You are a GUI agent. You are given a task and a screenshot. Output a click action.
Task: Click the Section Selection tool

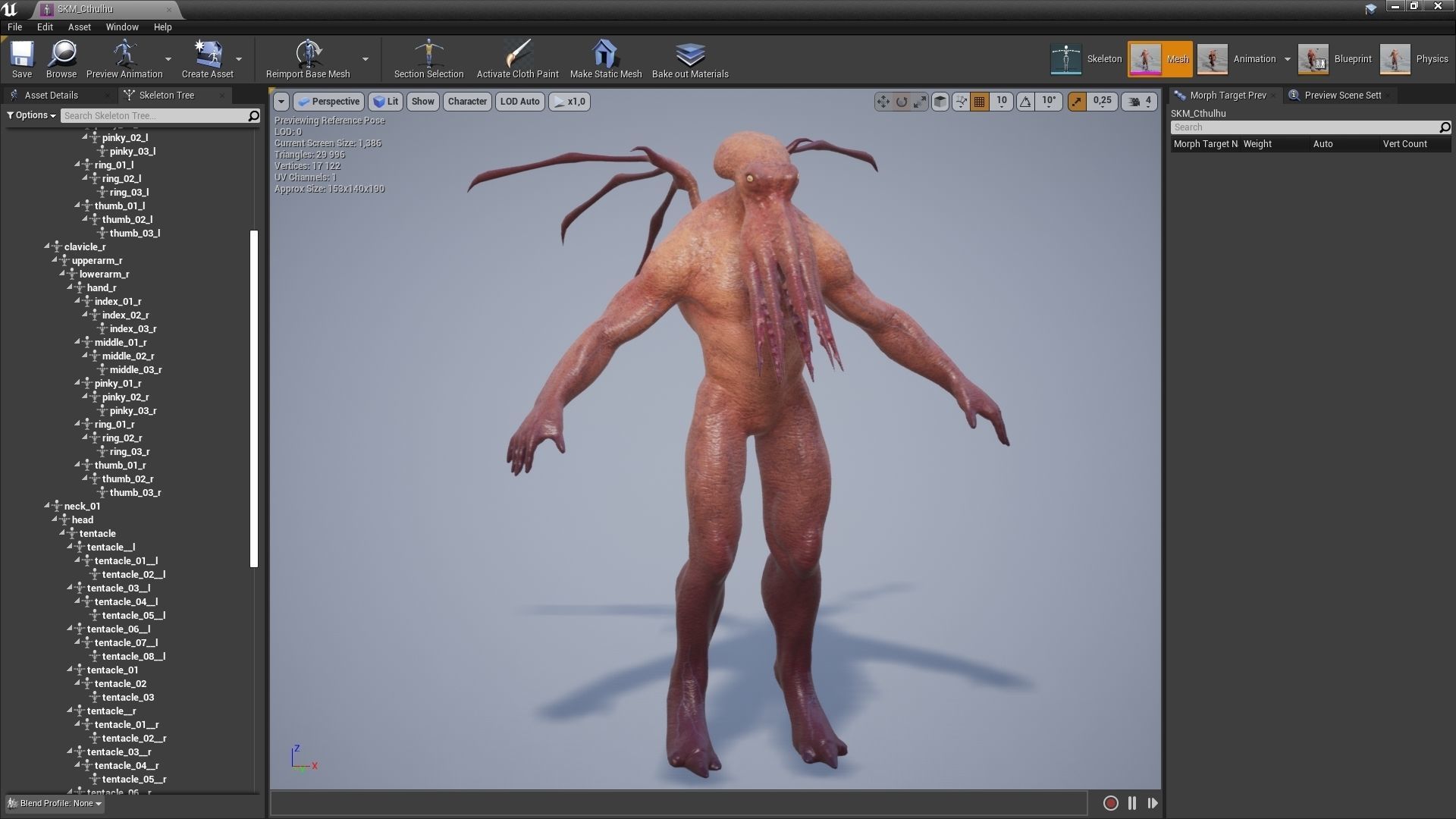(428, 59)
